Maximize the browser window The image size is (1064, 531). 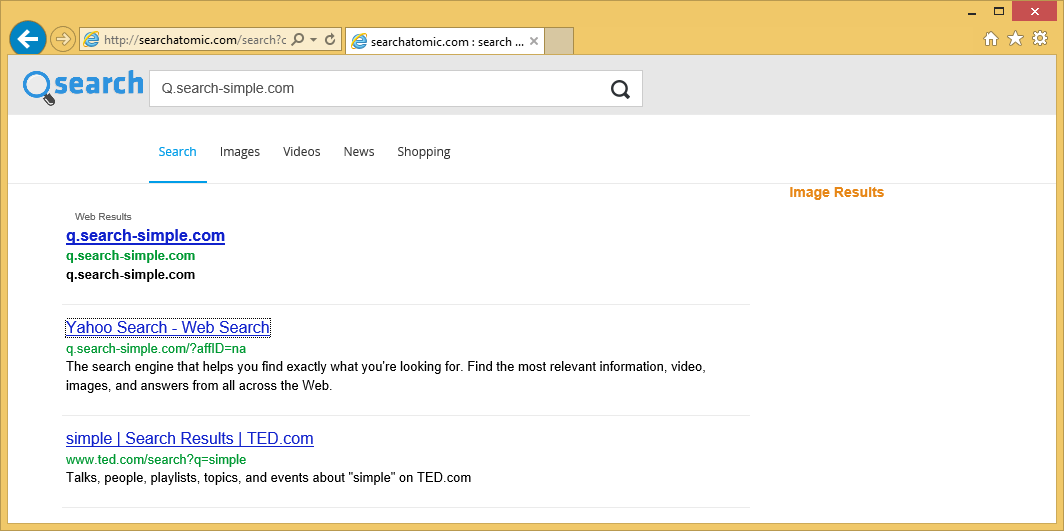coord(999,12)
